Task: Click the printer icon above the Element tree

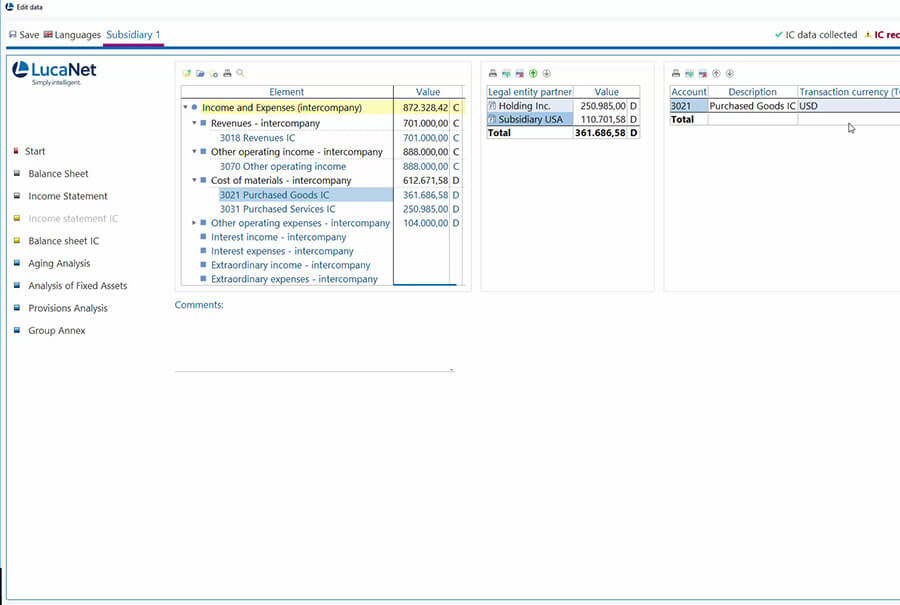Action: 227,73
